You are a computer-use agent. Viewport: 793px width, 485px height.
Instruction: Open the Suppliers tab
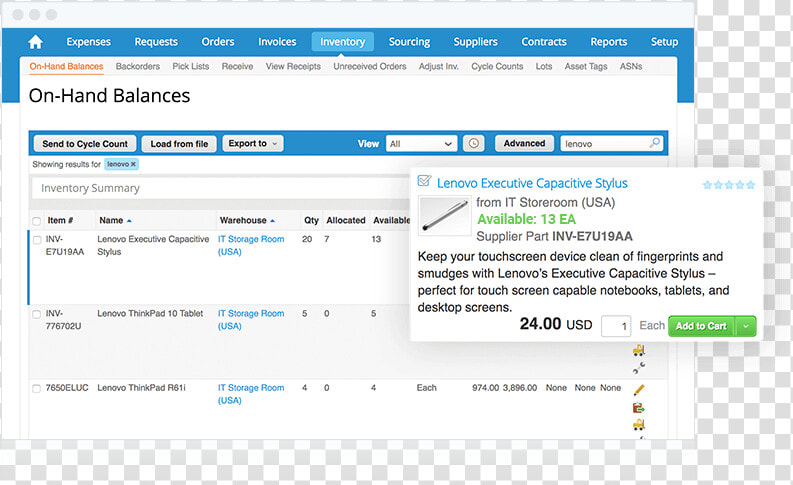pos(475,41)
